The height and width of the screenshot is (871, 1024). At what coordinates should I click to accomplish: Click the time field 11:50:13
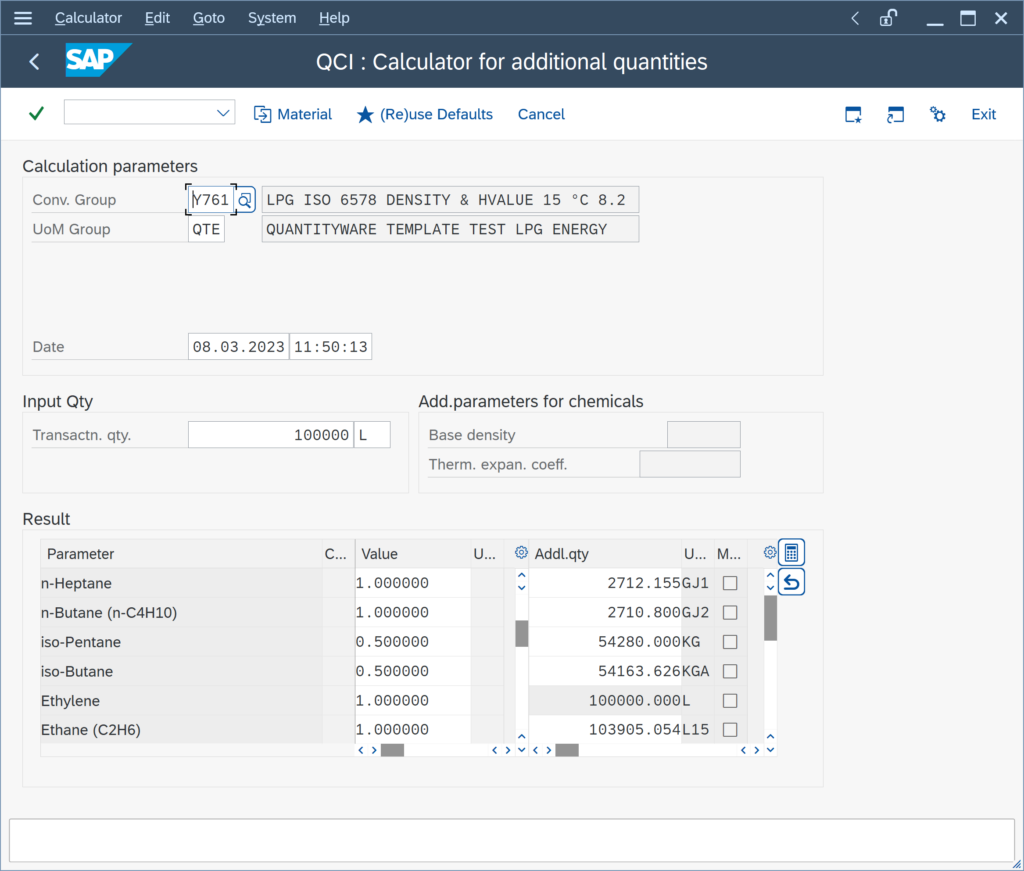(330, 347)
